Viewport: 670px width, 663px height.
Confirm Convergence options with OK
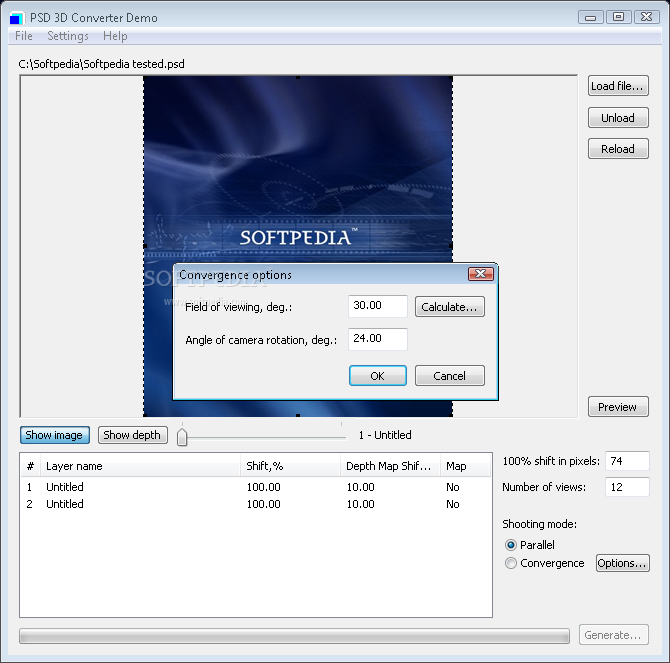click(x=378, y=376)
